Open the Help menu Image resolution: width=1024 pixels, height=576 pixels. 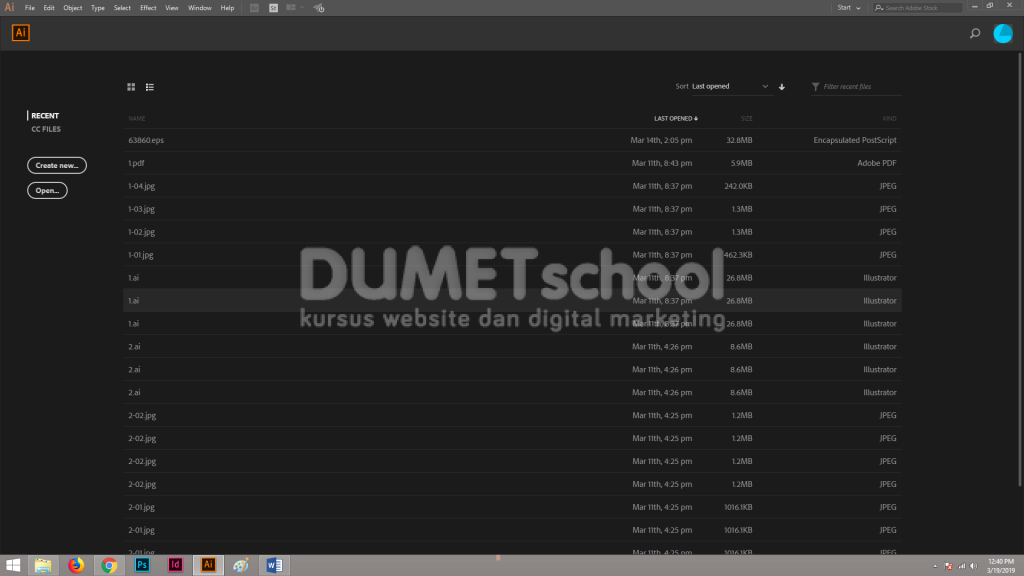227,8
